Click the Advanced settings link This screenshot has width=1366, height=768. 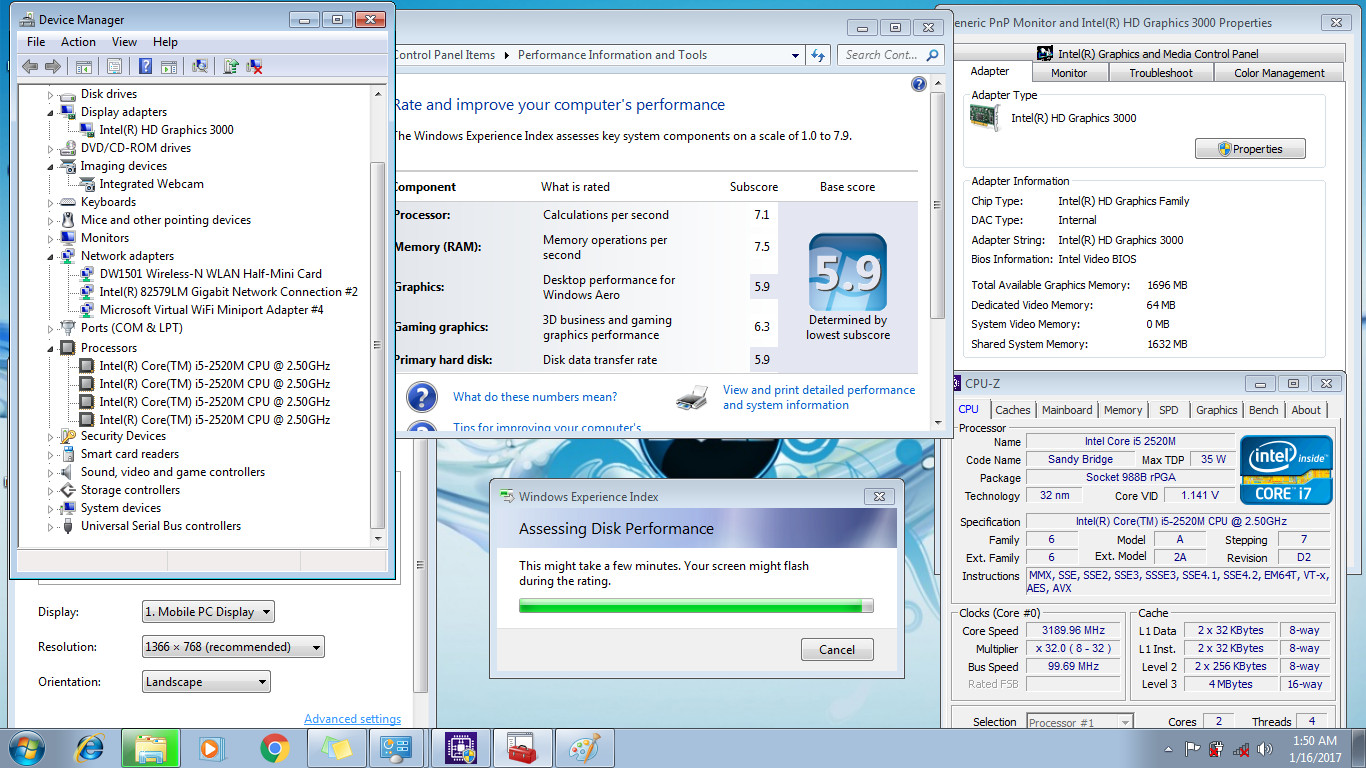(x=352, y=719)
